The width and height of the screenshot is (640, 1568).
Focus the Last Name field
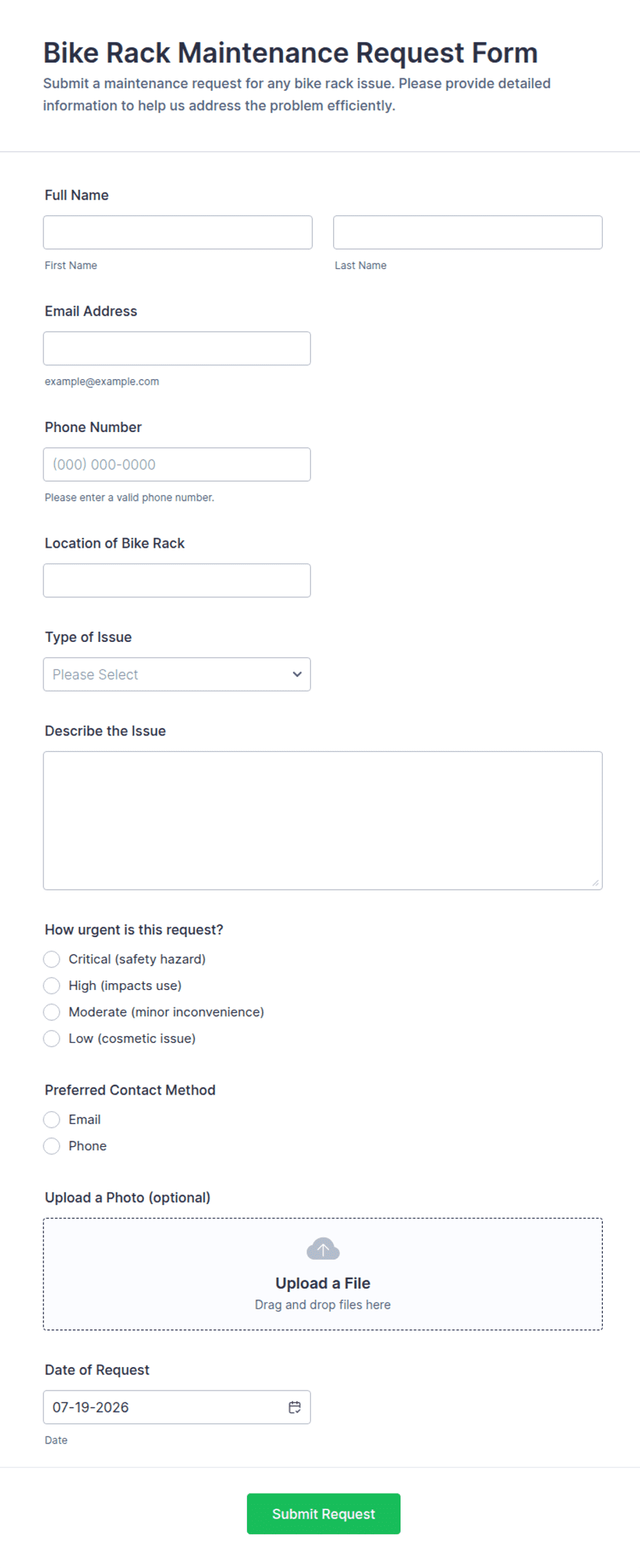pyautogui.click(x=468, y=233)
